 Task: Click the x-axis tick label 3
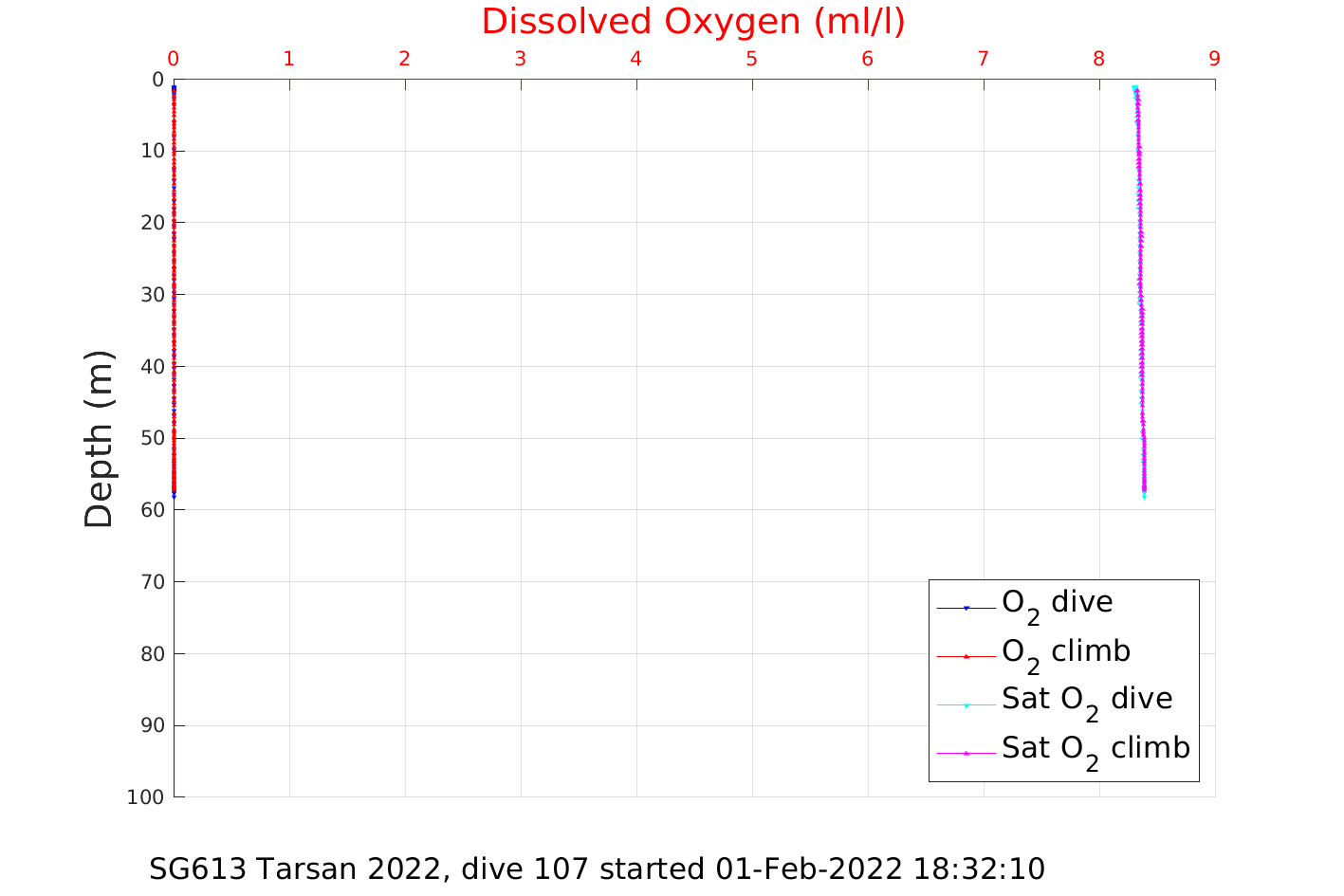point(521,59)
